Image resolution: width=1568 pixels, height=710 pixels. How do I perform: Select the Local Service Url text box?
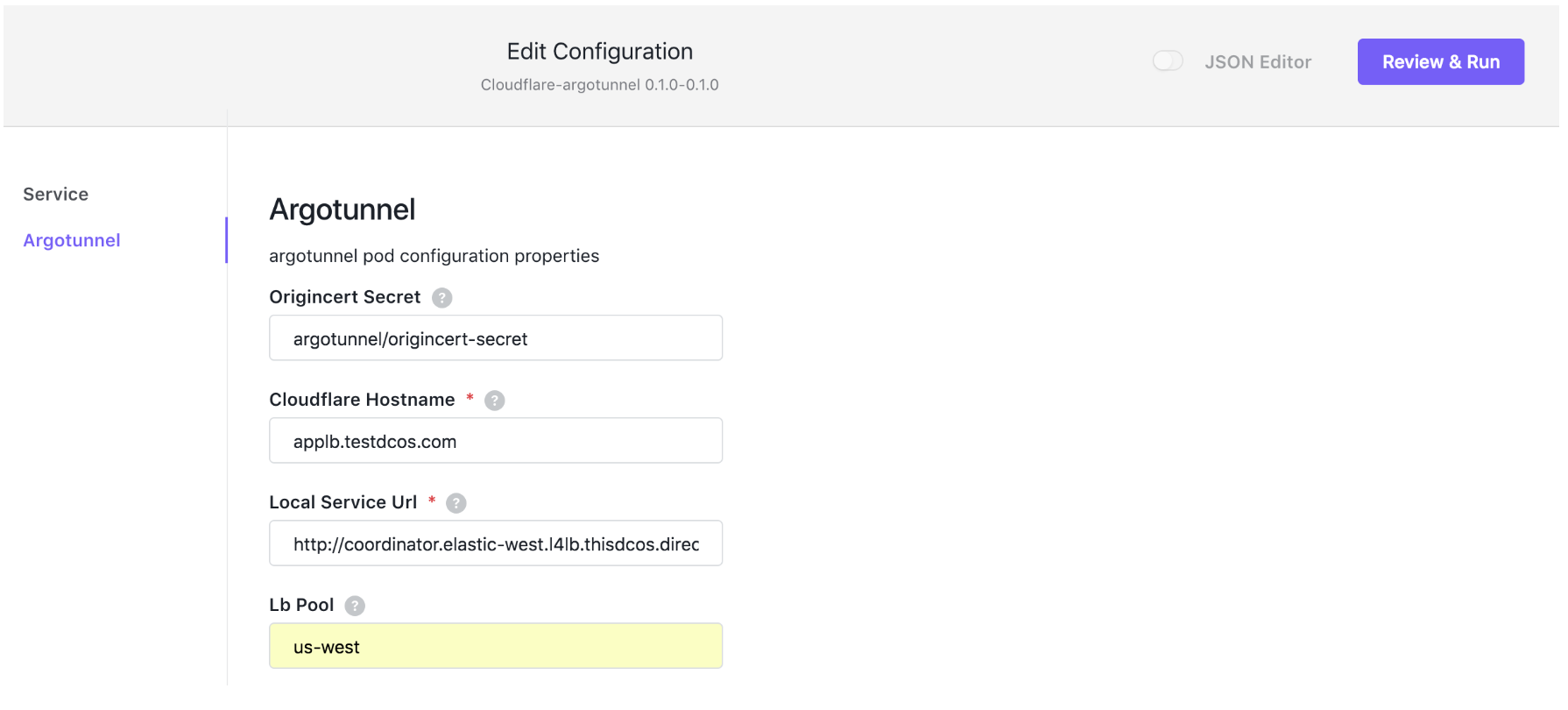[x=496, y=543]
